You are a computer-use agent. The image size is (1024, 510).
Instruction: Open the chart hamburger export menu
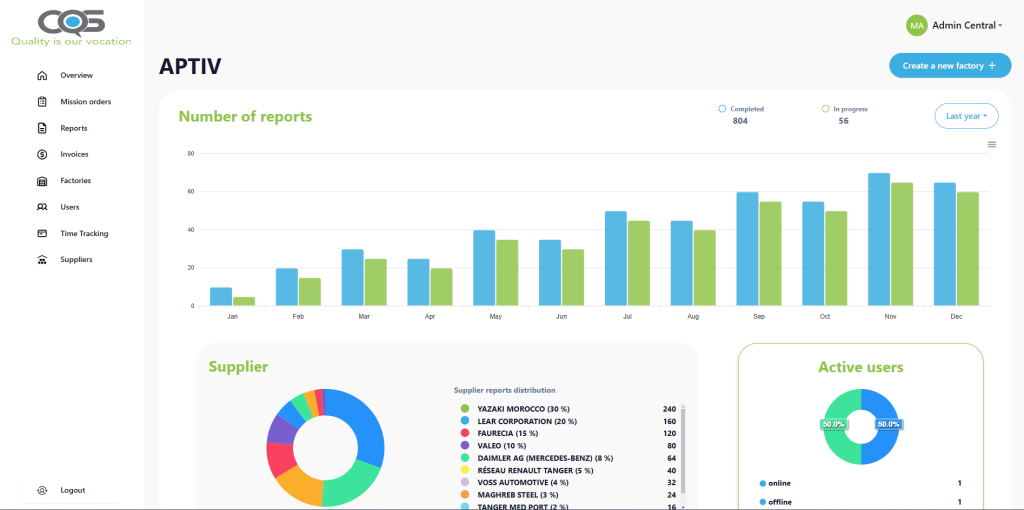click(992, 144)
